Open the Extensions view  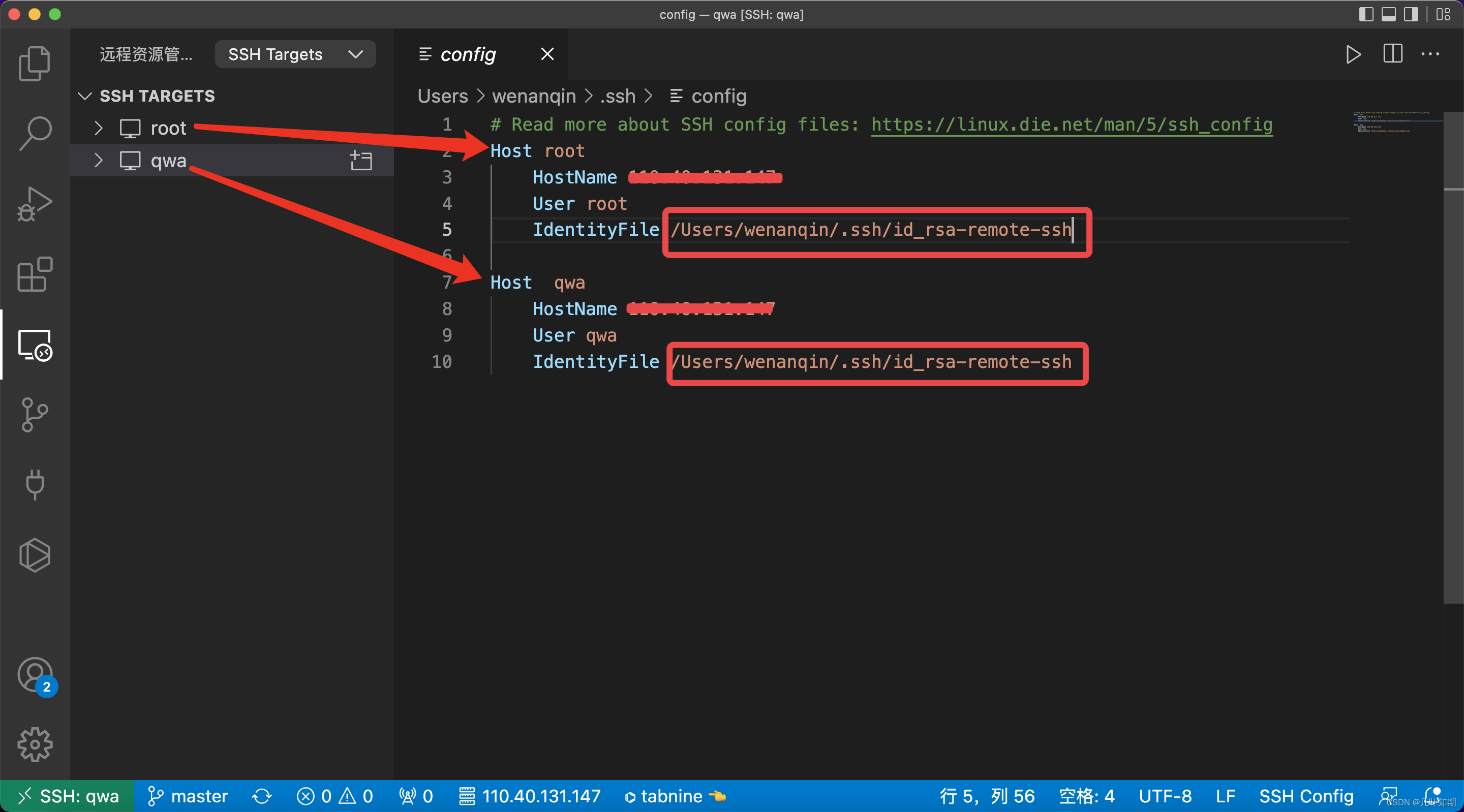tap(34, 274)
